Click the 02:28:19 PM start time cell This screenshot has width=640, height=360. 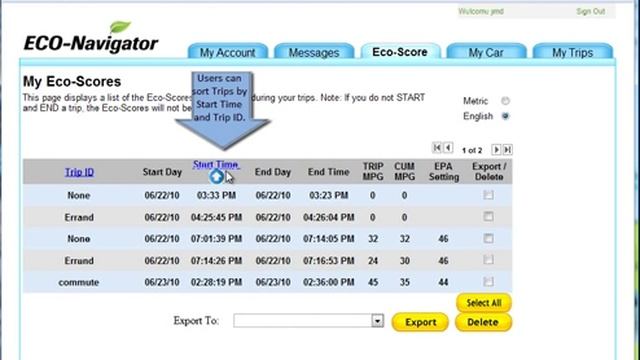(x=216, y=282)
